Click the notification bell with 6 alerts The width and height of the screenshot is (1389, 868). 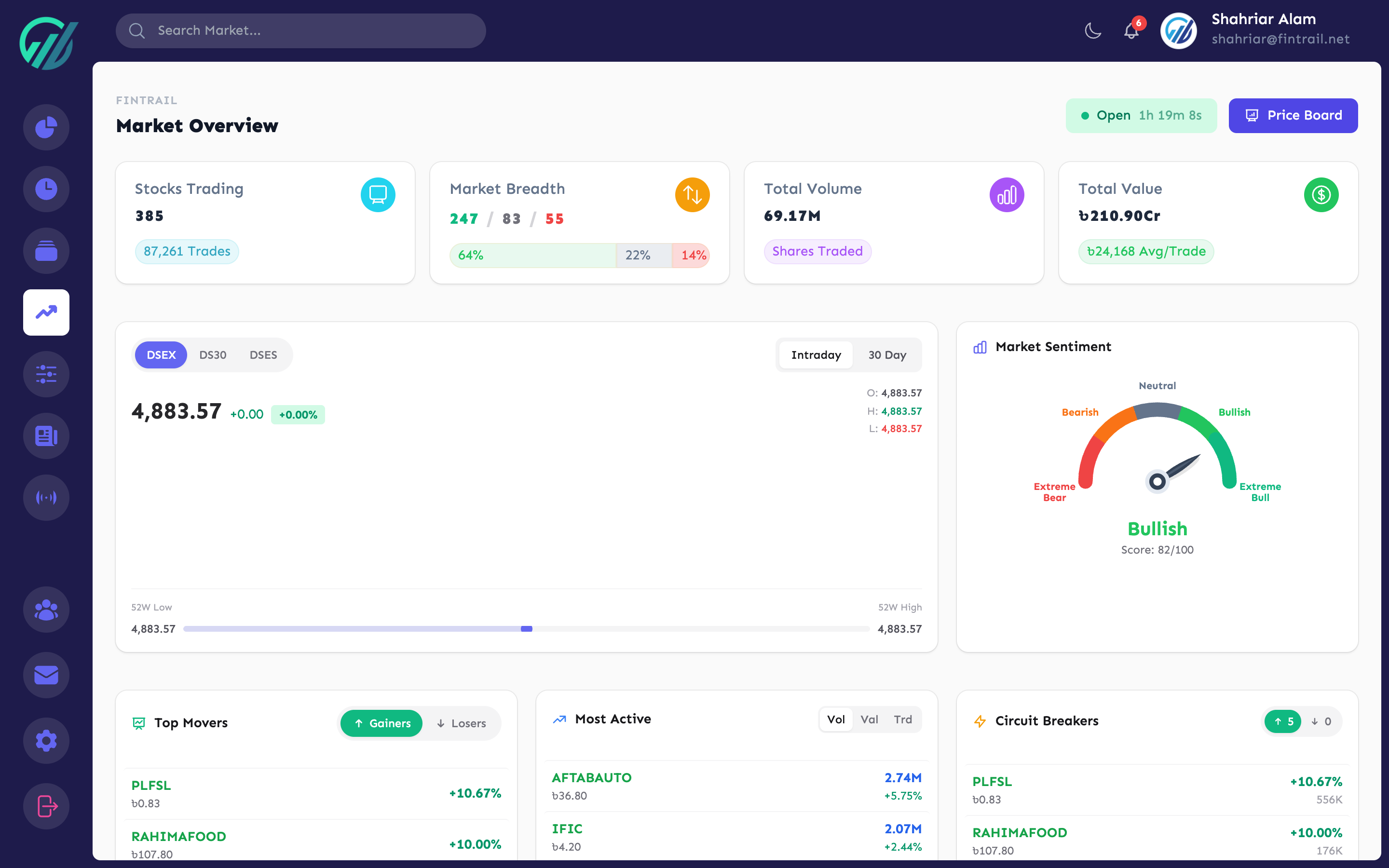[x=1131, y=31]
